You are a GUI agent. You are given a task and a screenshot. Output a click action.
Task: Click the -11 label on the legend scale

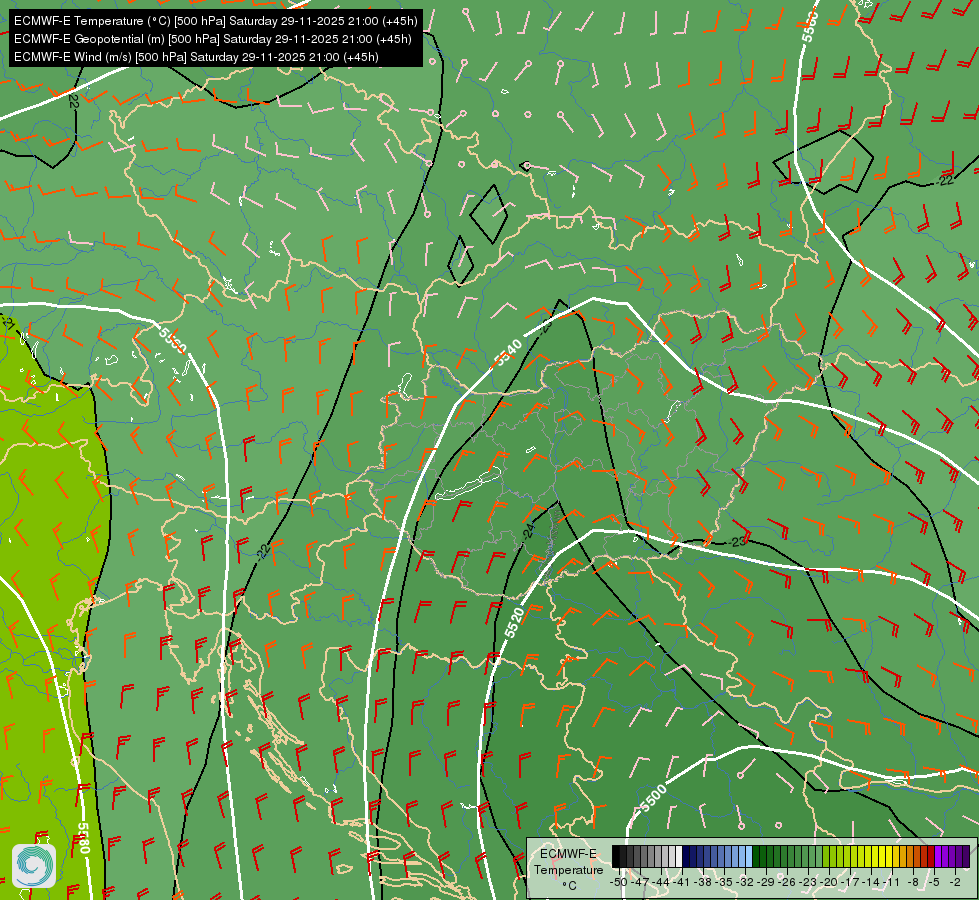[892, 882]
